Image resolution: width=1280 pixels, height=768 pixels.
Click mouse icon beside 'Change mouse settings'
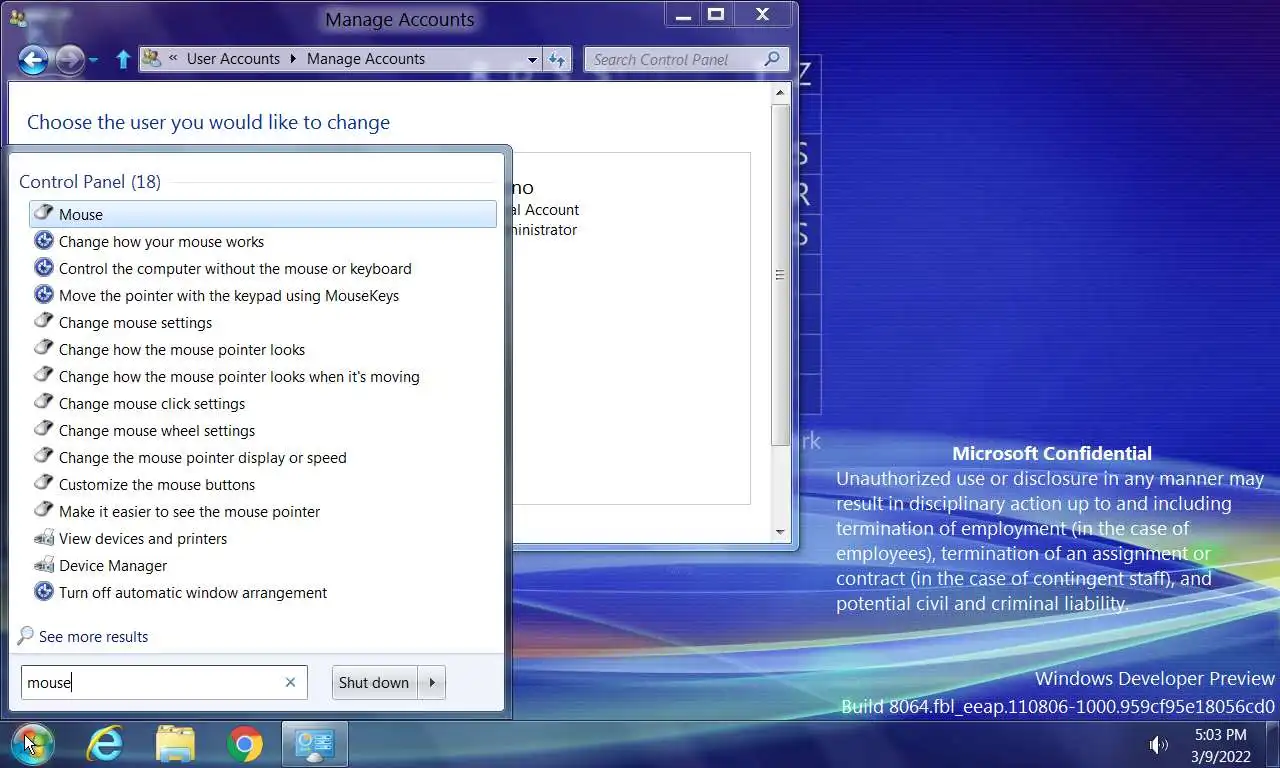pos(43,322)
